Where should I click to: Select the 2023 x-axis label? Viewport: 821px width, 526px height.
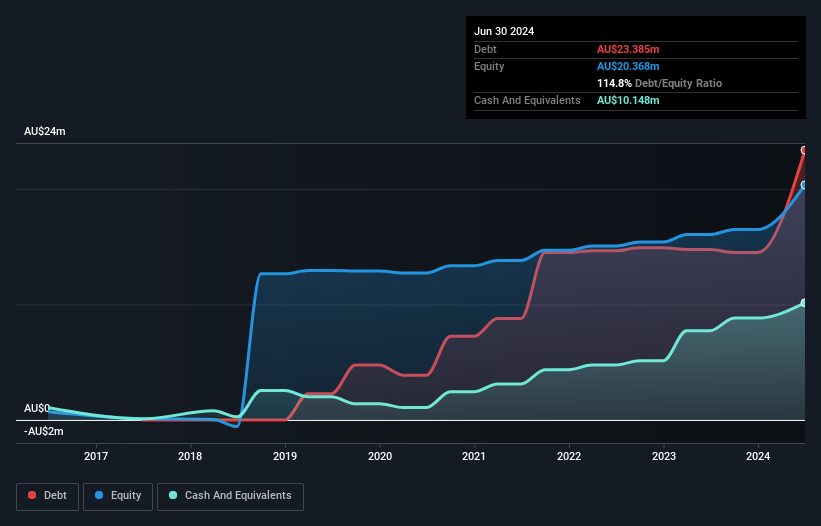tap(664, 456)
